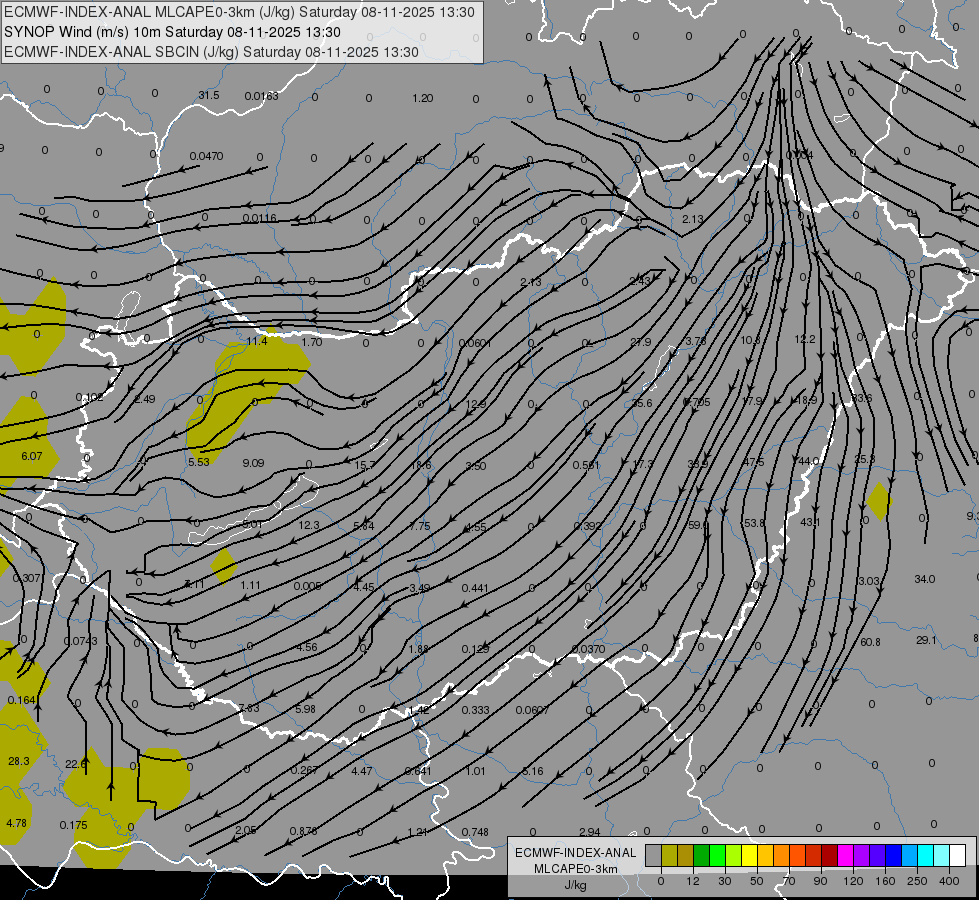Select the map value 0.164

click(22, 700)
